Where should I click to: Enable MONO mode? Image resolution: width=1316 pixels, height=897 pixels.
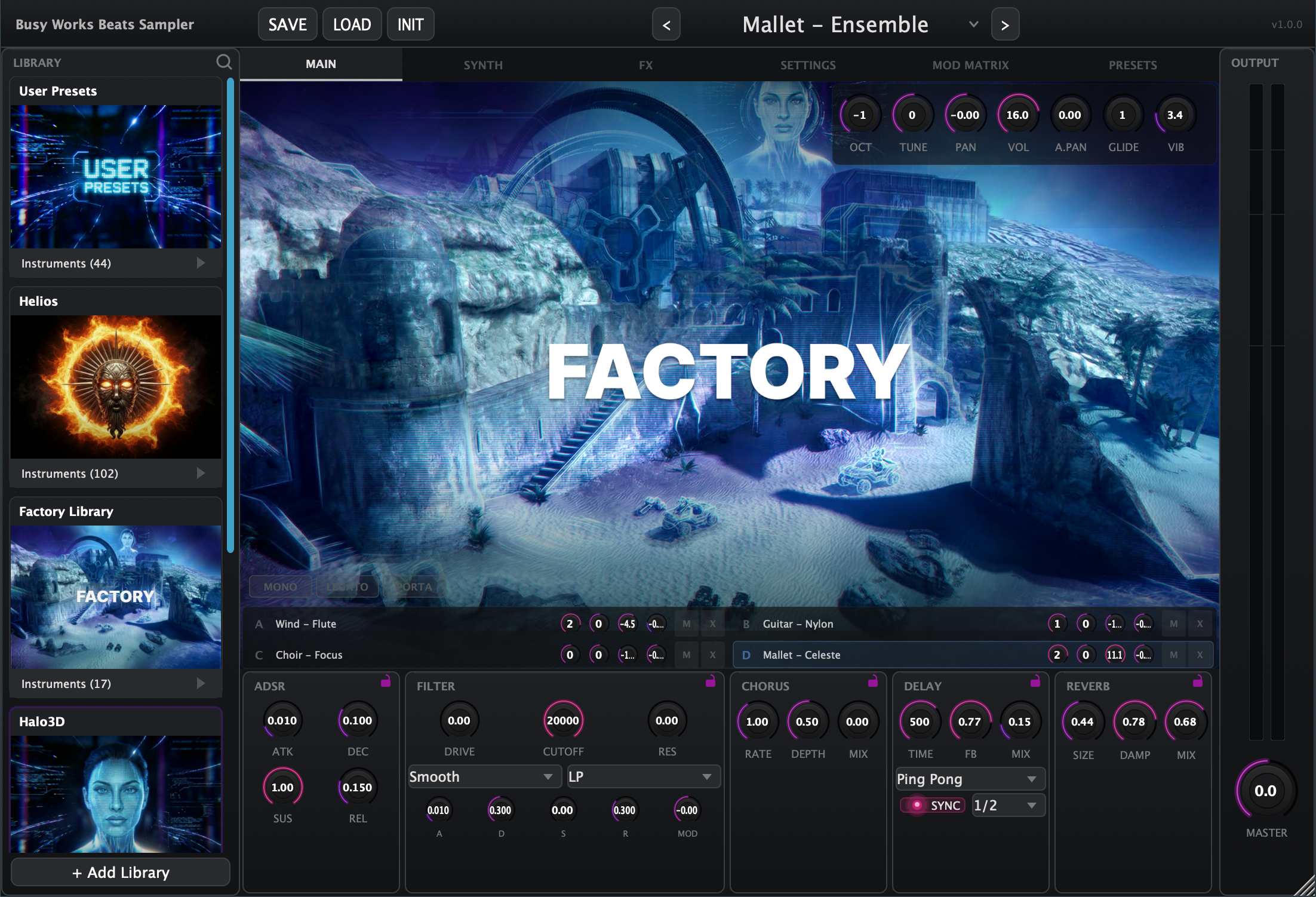click(280, 586)
